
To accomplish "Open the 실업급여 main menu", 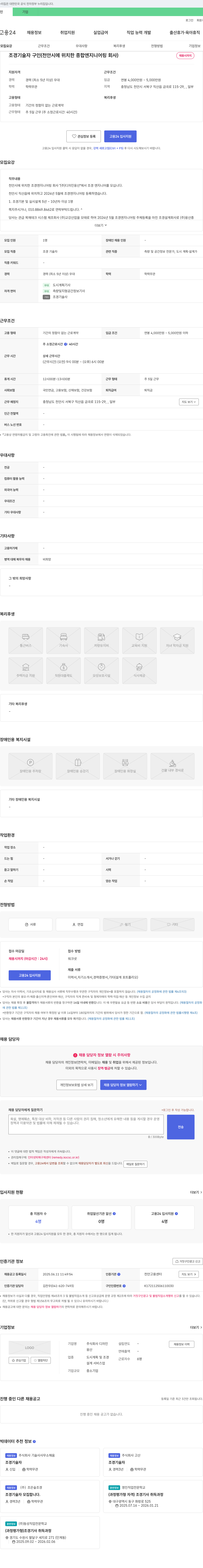I will [101, 33].
